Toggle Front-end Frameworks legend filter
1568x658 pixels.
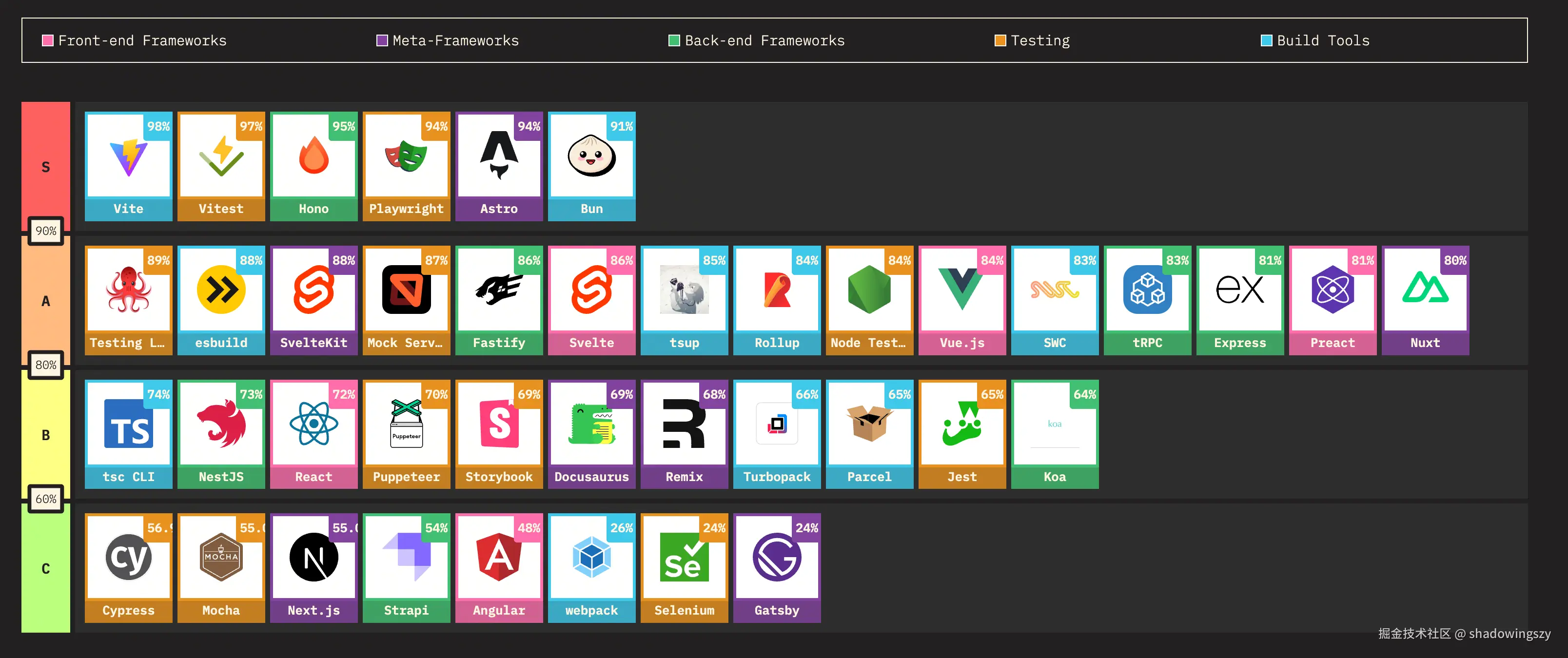[47, 41]
